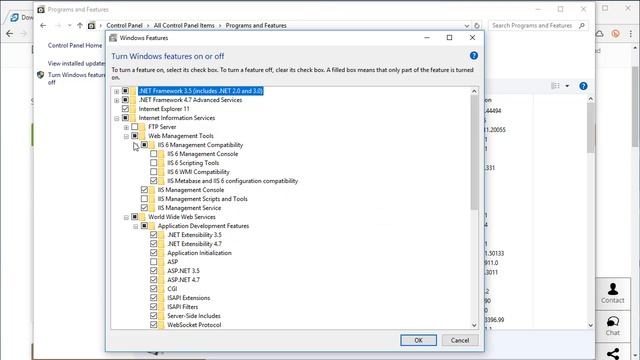
Task: Click Programs and Features breadcrumb
Action: click(x=256, y=25)
